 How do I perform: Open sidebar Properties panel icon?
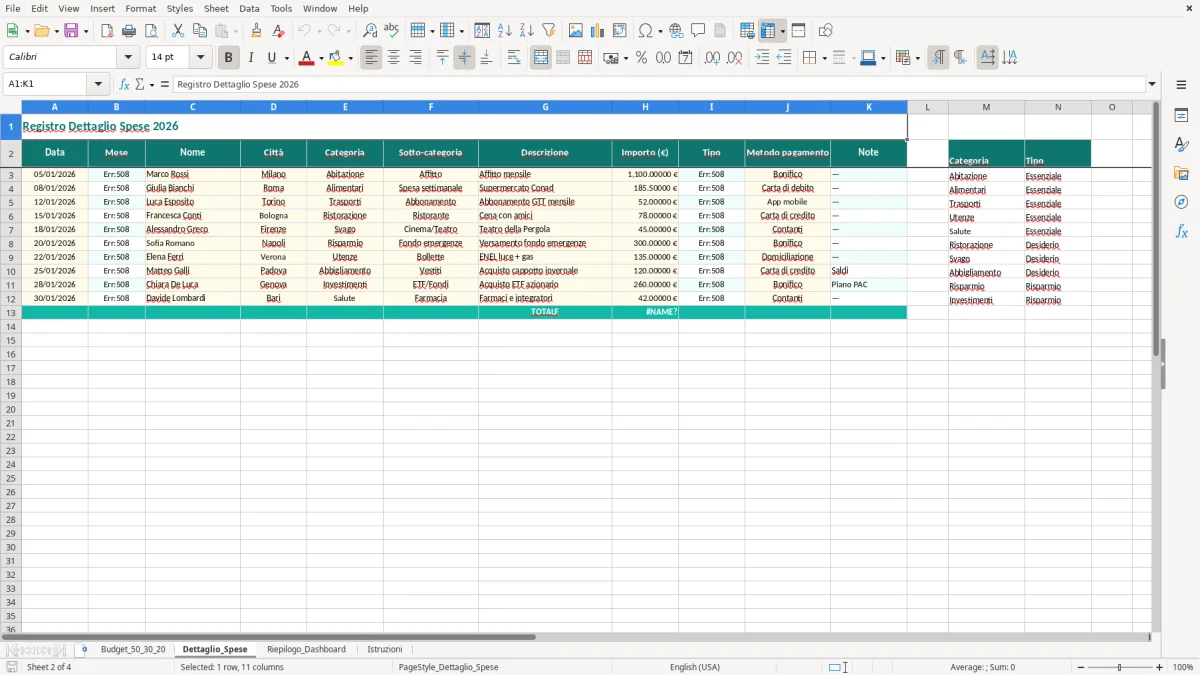pos(1181,115)
